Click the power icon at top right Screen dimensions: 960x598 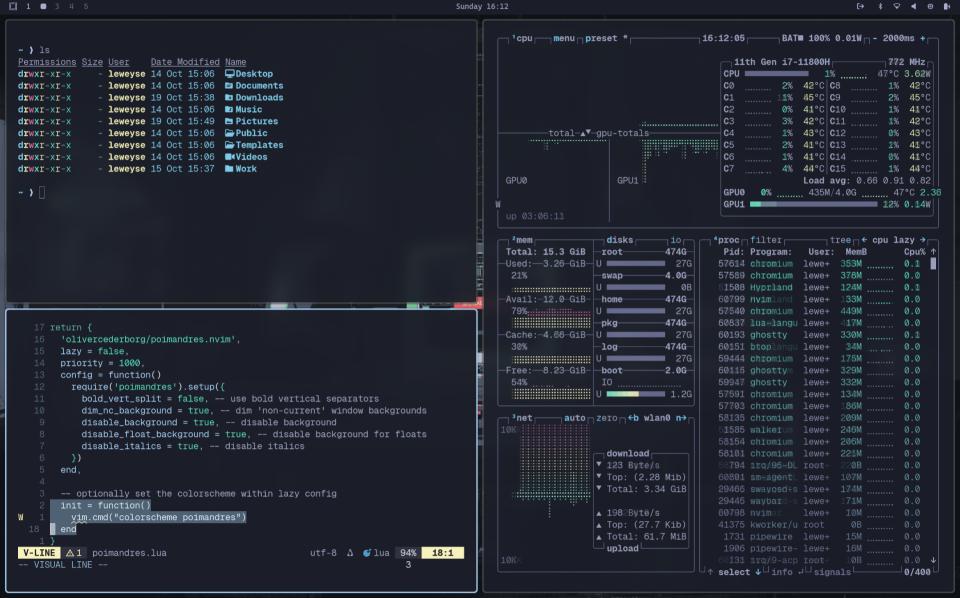pyautogui.click(x=860, y=6)
